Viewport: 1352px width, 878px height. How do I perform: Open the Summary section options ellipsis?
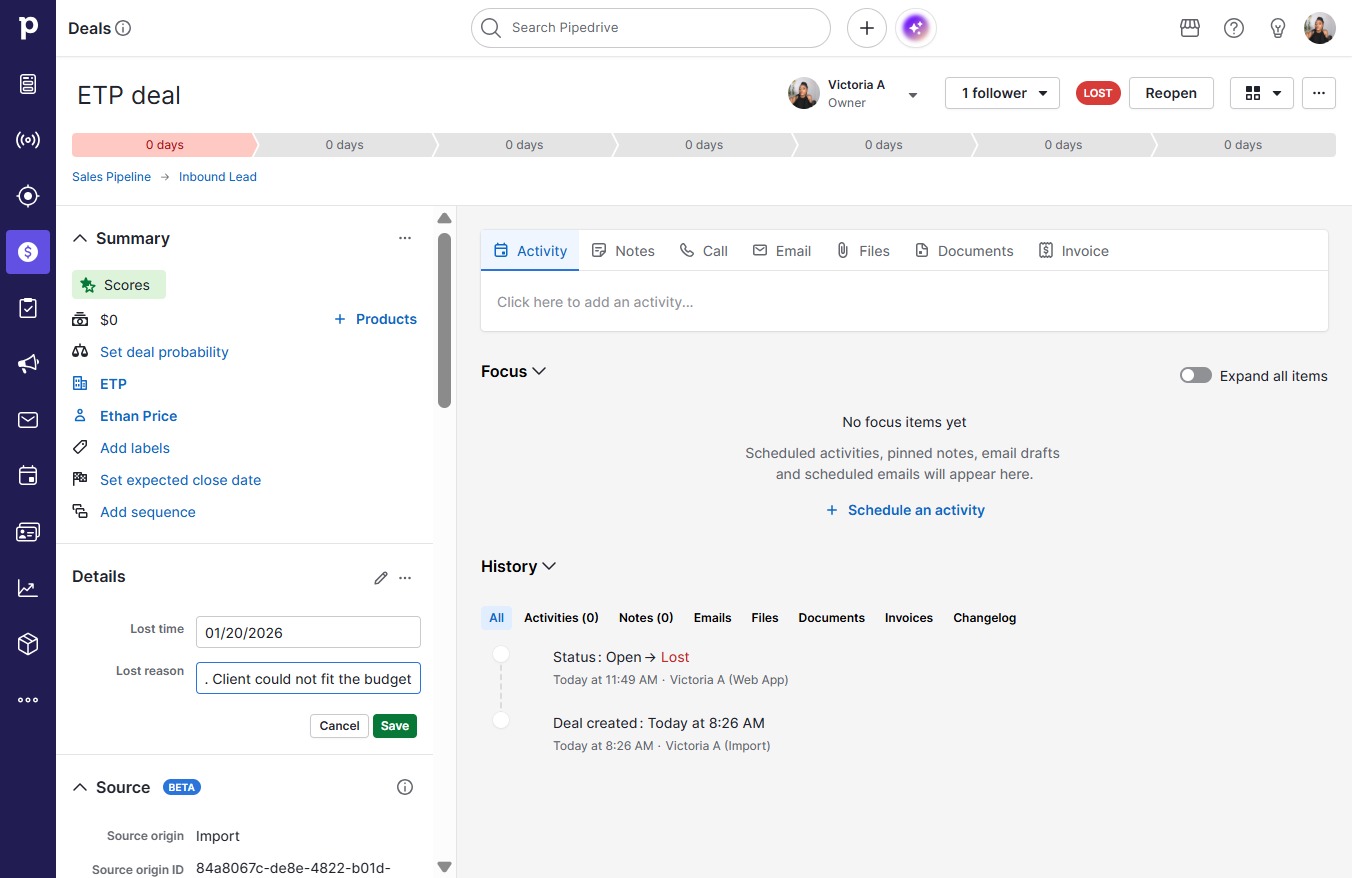coord(405,238)
